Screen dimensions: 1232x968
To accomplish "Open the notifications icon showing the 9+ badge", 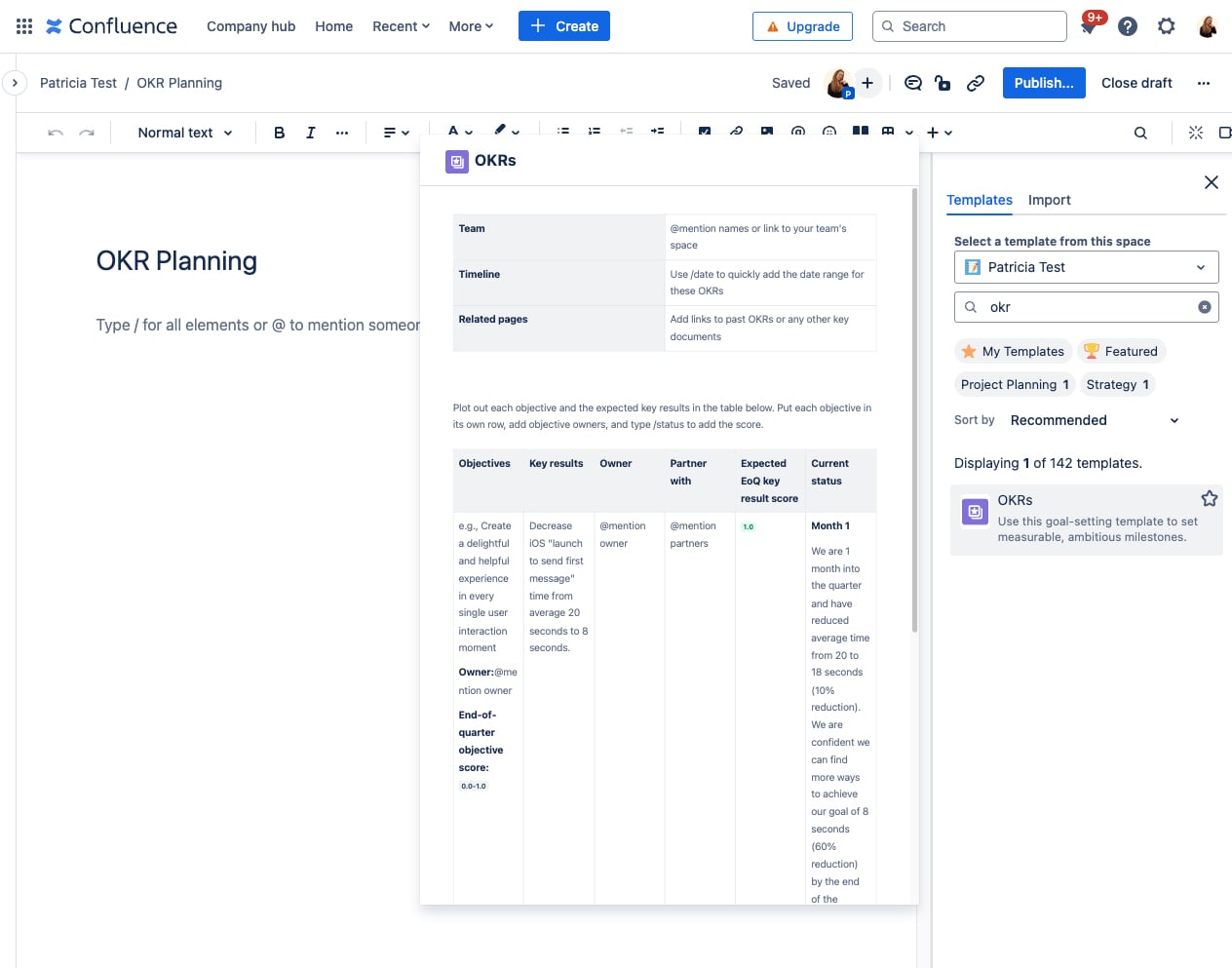I will click(x=1089, y=26).
